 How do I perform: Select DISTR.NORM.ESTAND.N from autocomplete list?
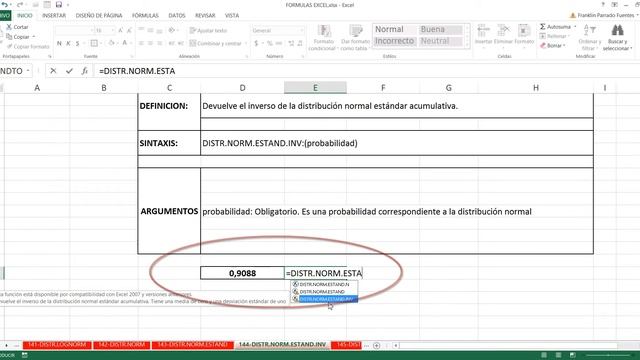325,284
